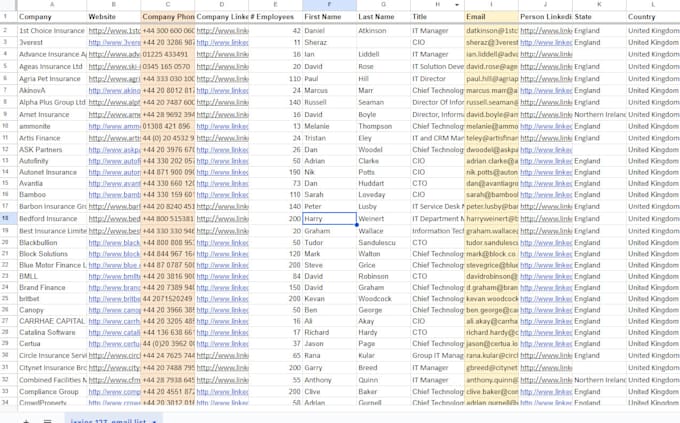Image resolution: width=680 pixels, height=423 pixels.
Task: Select 'Northern Ireland' in Combined Facilities row
Action: 599,380
